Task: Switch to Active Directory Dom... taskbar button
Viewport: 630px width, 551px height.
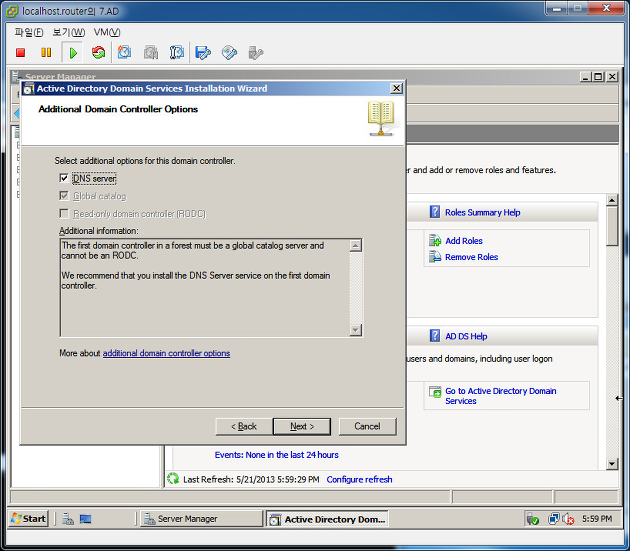Action: [327, 519]
